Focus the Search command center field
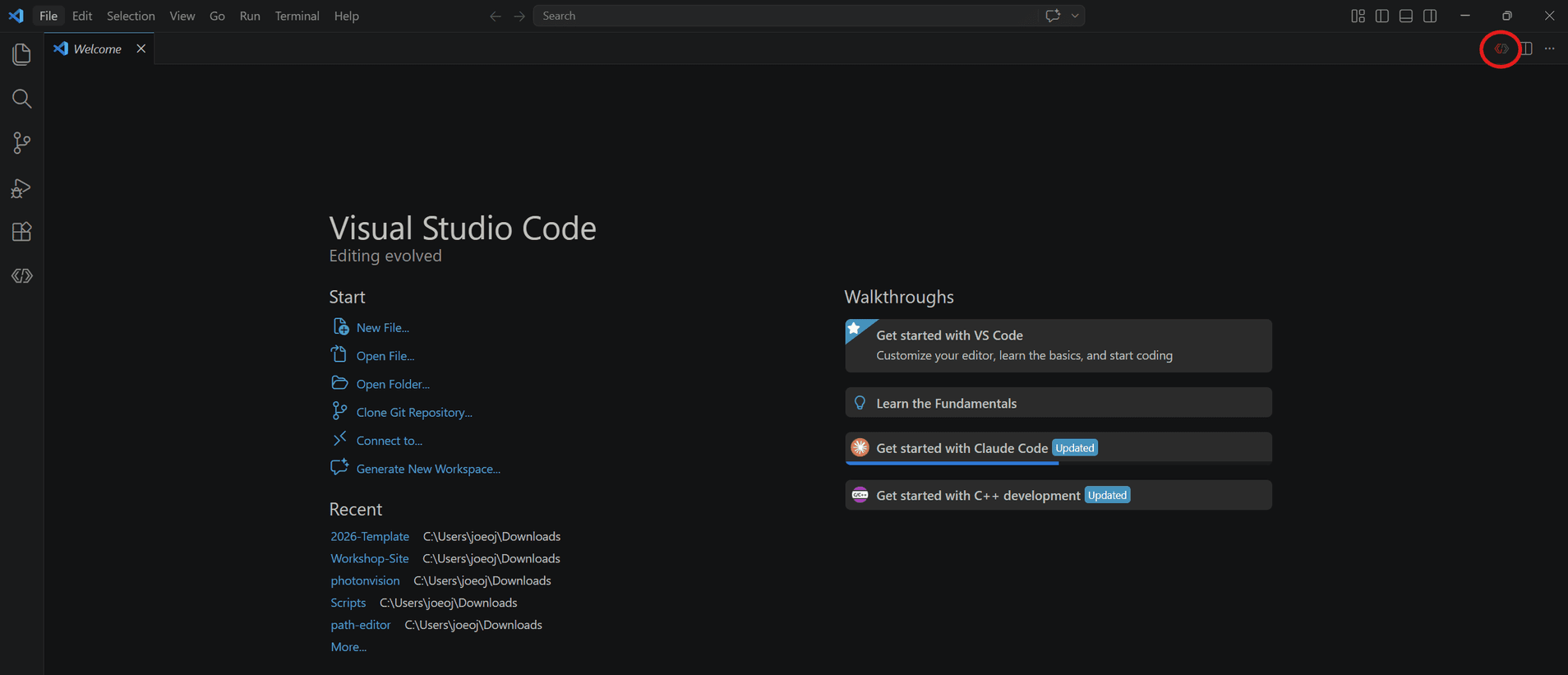Image resolution: width=1568 pixels, height=675 pixels. click(x=785, y=16)
